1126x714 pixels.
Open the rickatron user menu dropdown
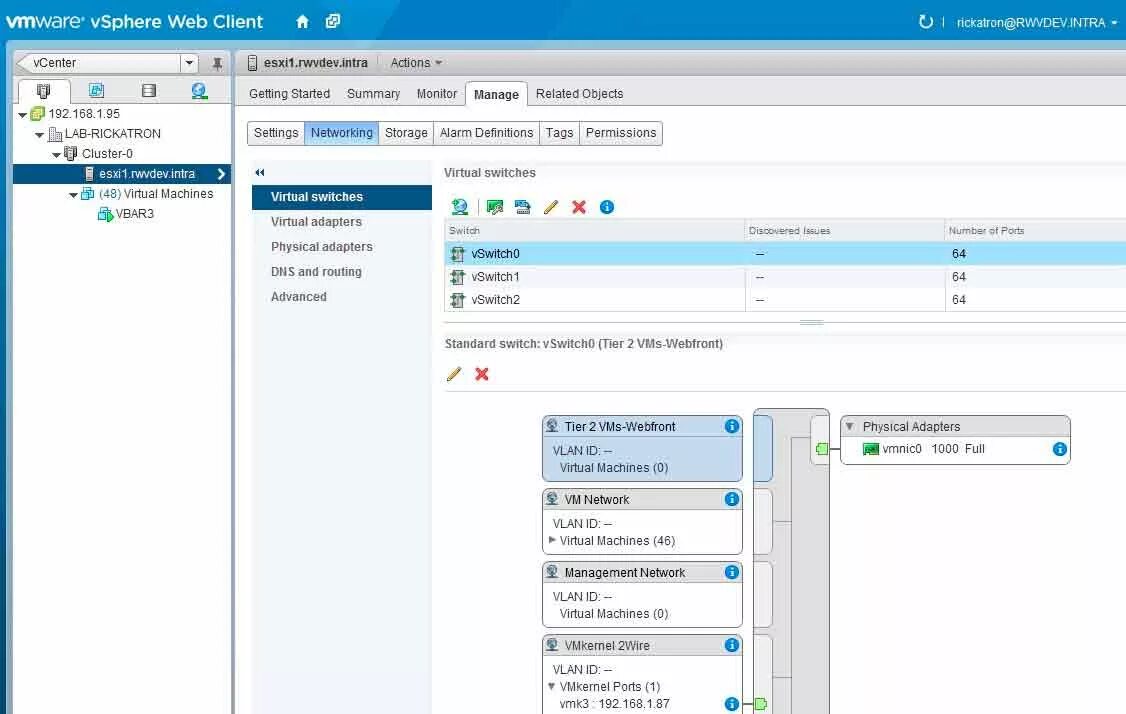(x=1114, y=23)
